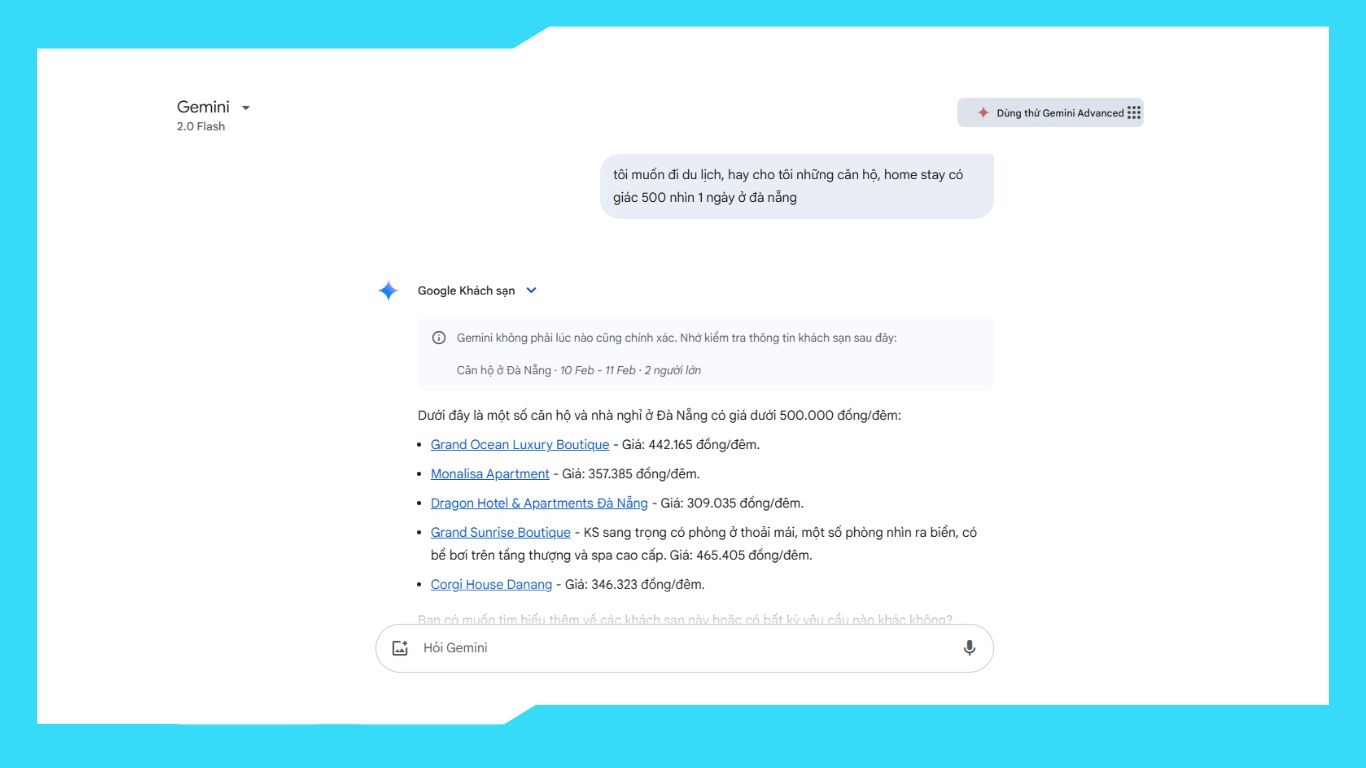
Task: Expand the Google Khách sạn chevron
Action: pos(531,291)
